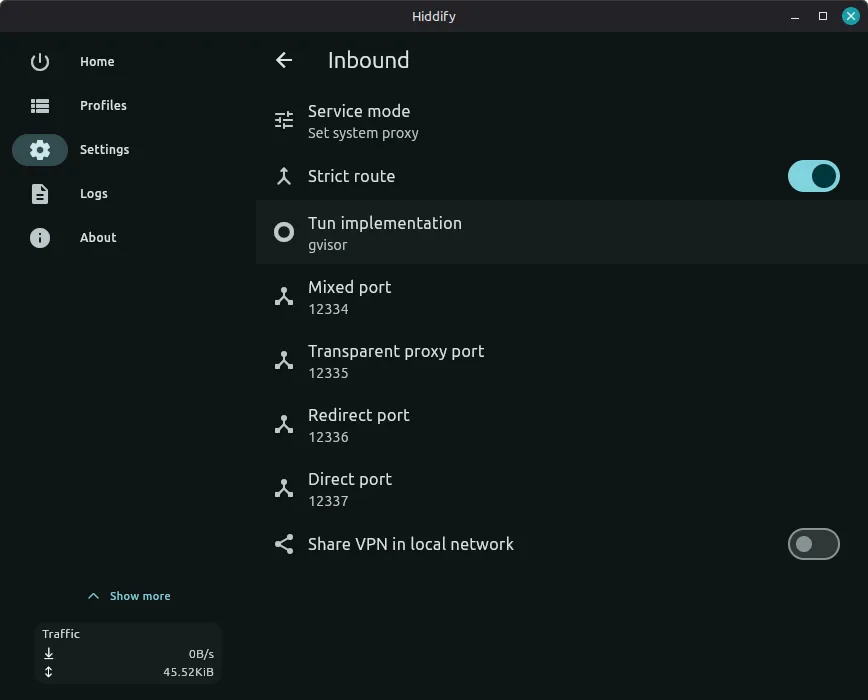Maximize the Hiddify window

point(823,16)
